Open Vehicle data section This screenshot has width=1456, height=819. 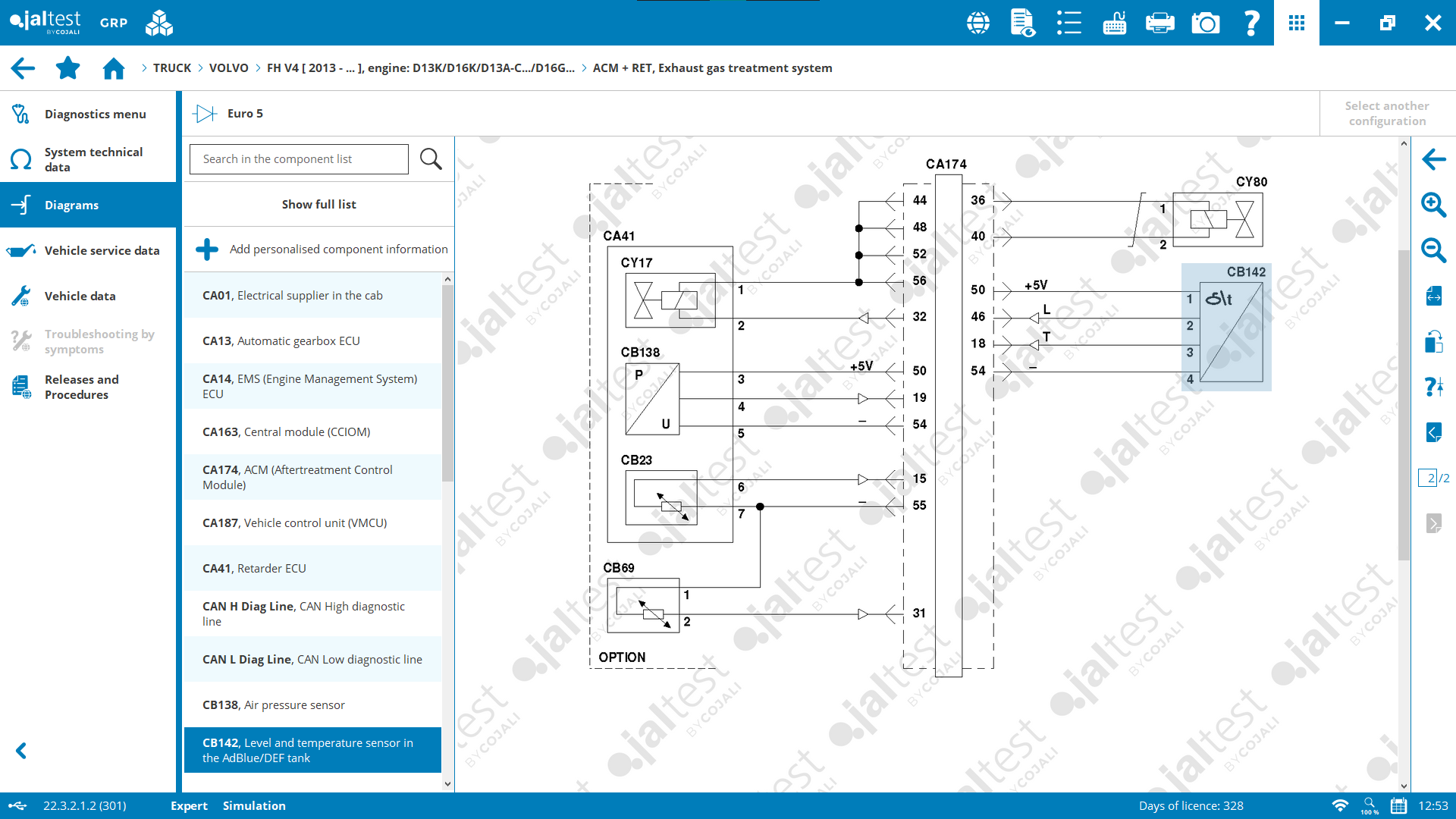pos(88,296)
